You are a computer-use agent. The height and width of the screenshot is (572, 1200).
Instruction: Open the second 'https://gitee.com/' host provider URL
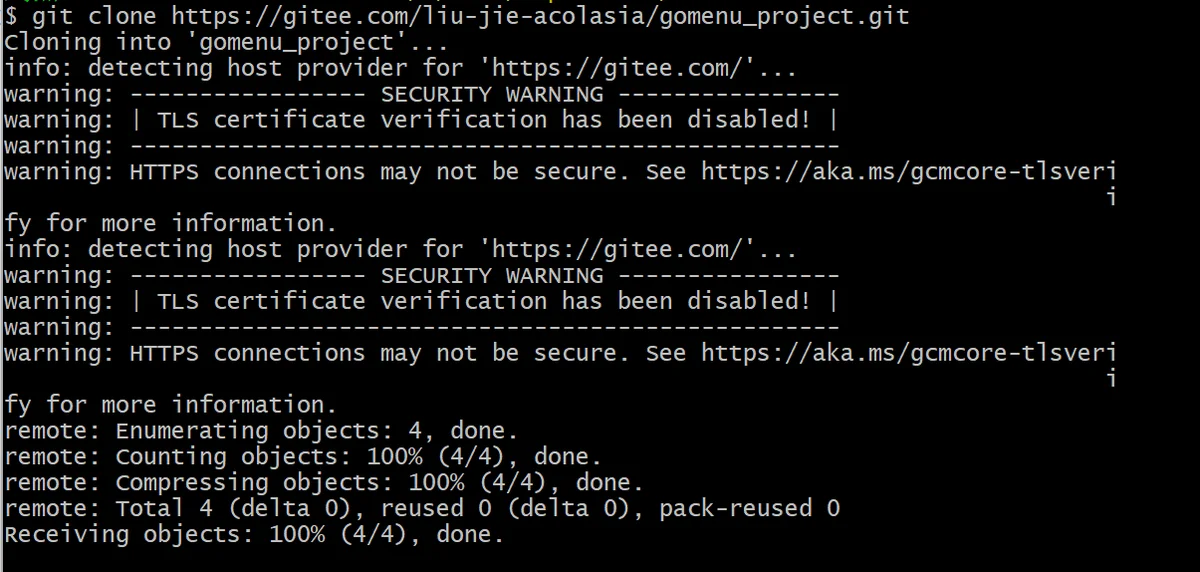point(616,250)
